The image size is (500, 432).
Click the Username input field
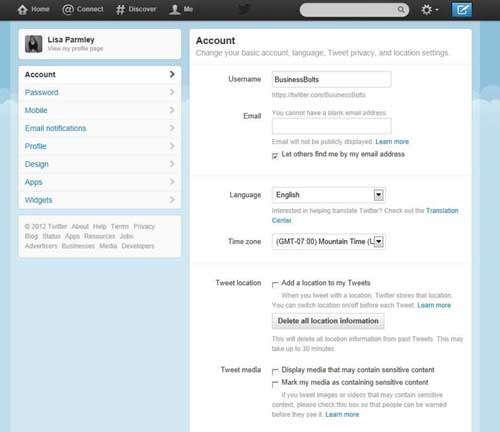(x=331, y=79)
